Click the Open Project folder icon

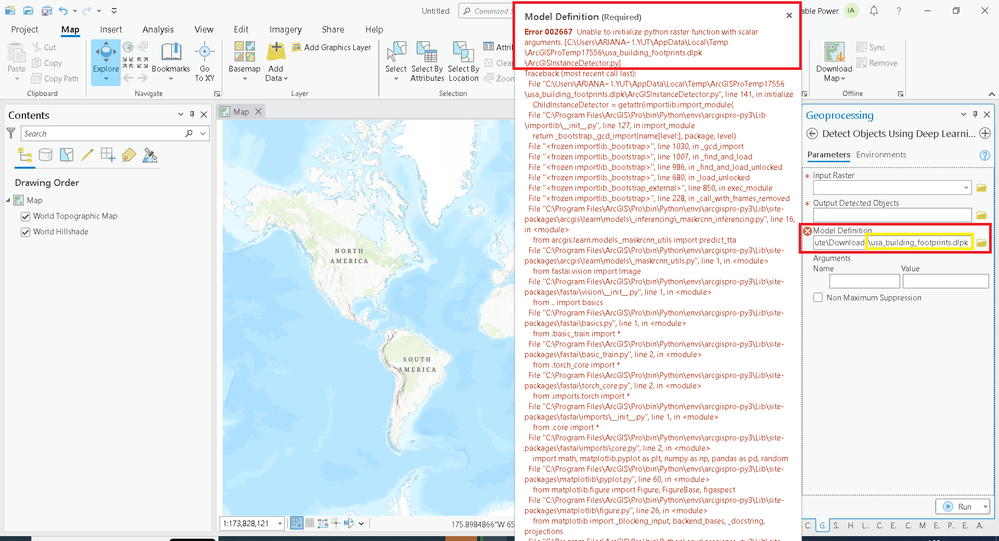[28, 10]
